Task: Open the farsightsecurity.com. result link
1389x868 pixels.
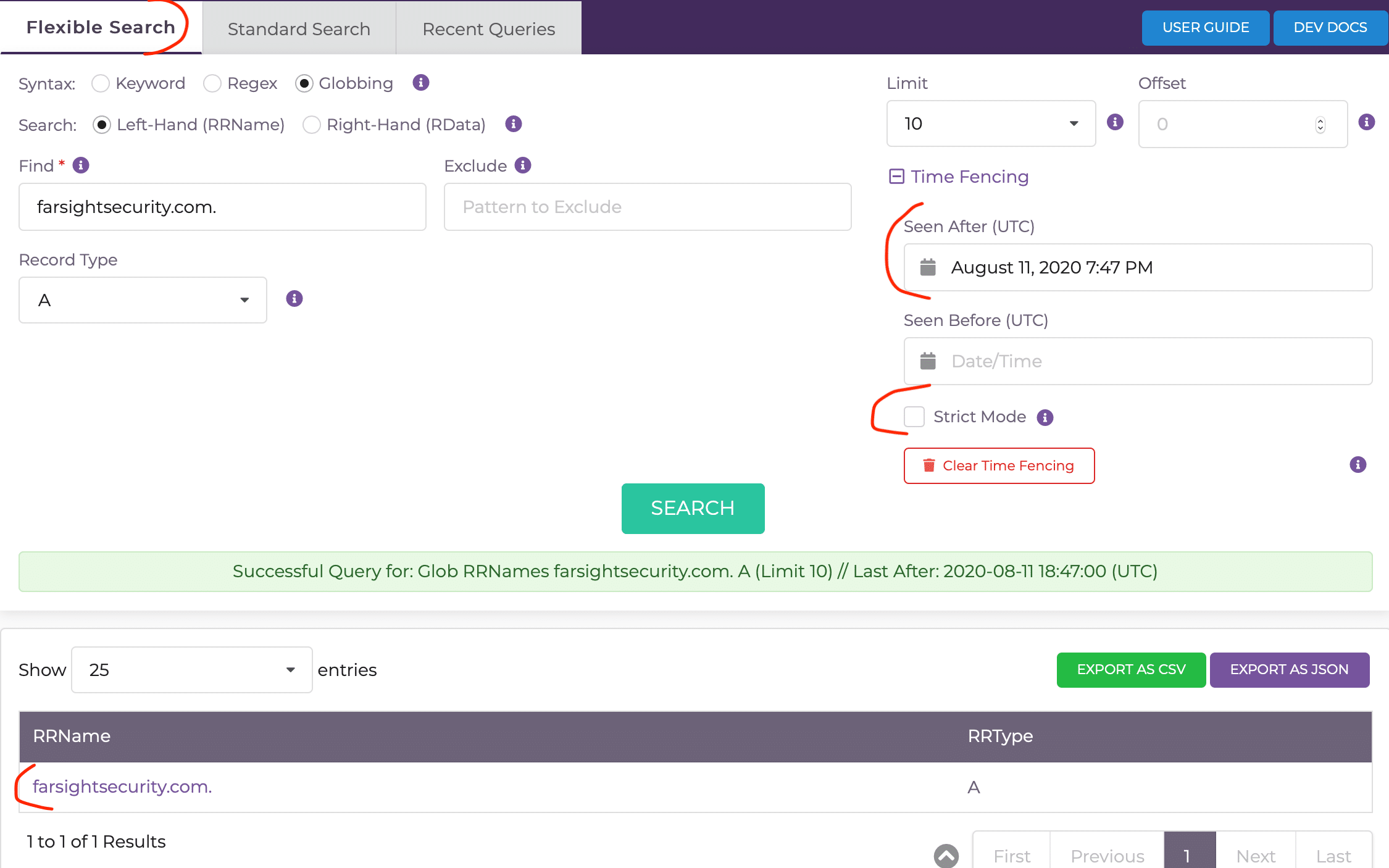Action: pyautogui.click(x=122, y=787)
